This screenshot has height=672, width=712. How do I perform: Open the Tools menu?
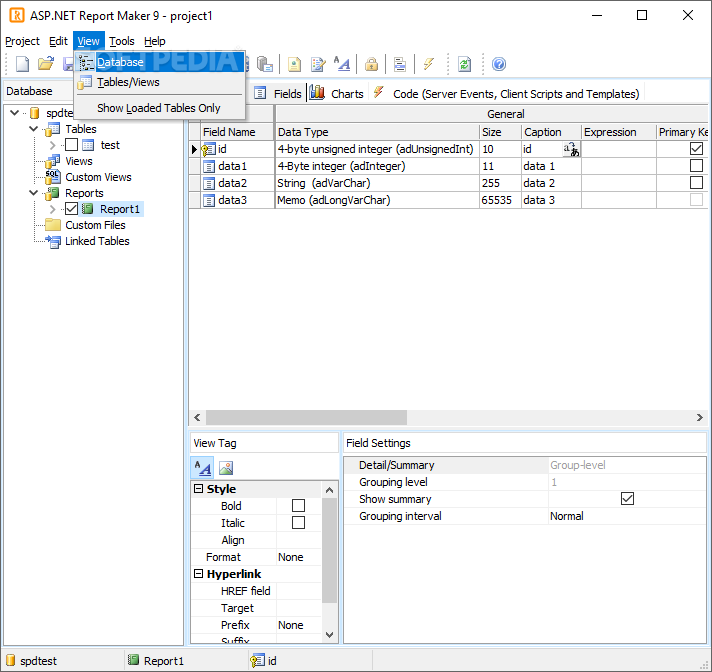pyautogui.click(x=122, y=41)
